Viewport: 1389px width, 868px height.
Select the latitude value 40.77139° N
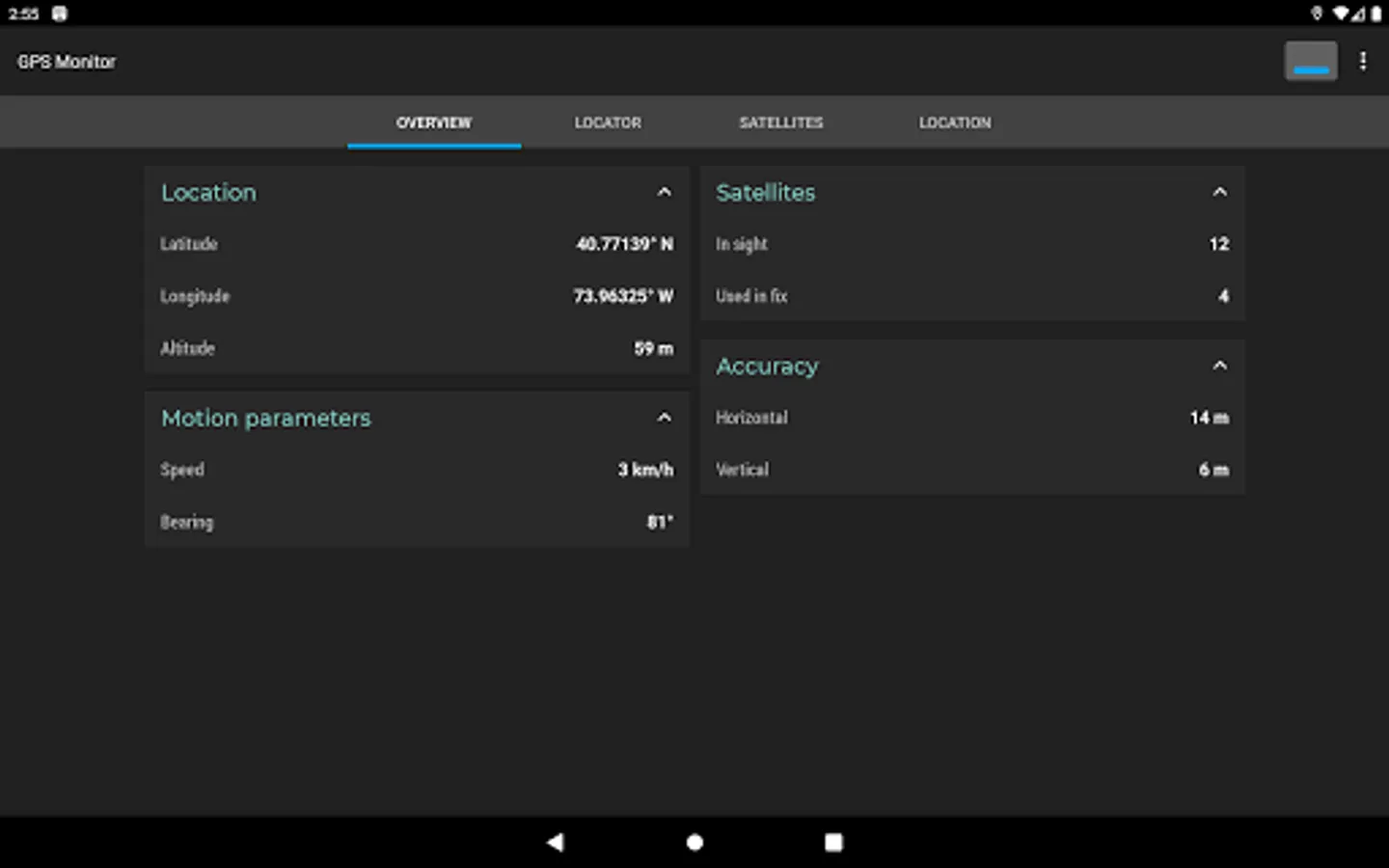click(x=624, y=244)
